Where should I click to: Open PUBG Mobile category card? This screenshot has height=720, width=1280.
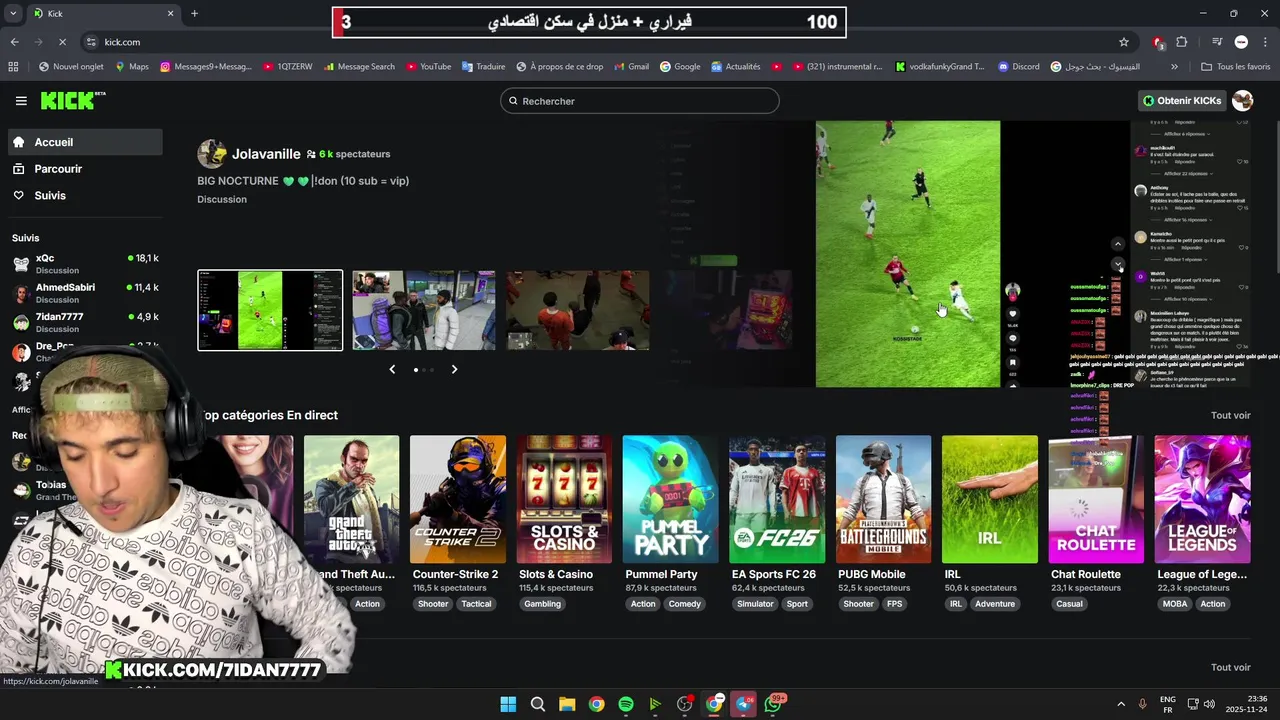[x=883, y=499]
